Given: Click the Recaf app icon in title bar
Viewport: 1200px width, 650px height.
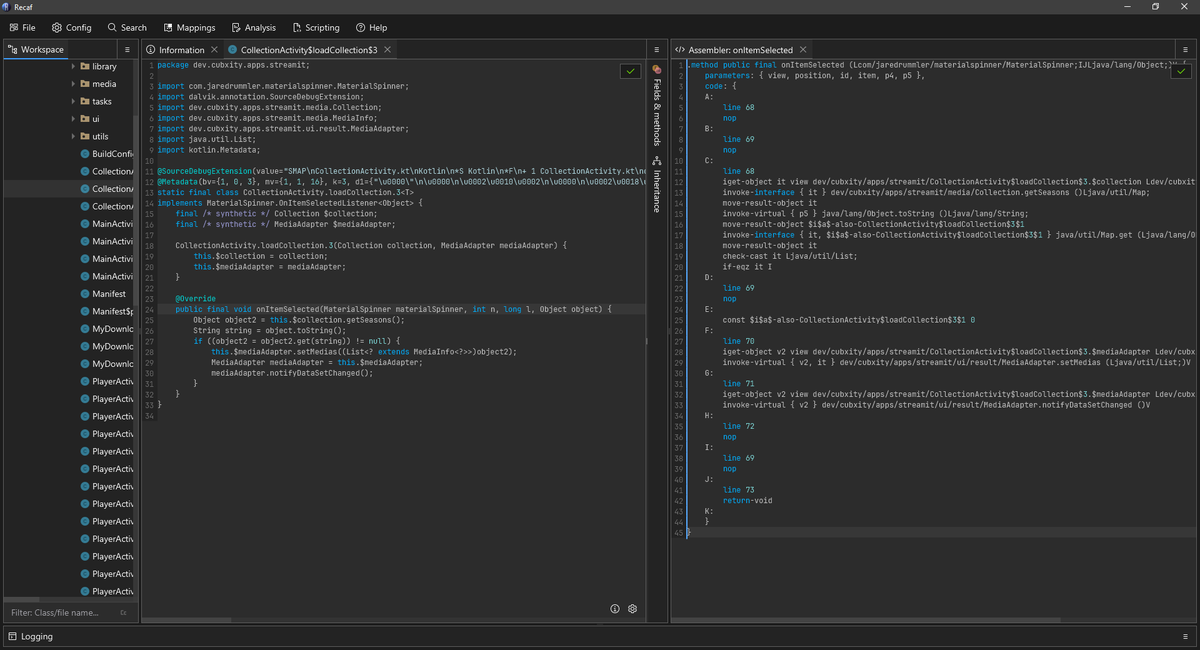Looking at the screenshot, I should [x=7, y=6].
